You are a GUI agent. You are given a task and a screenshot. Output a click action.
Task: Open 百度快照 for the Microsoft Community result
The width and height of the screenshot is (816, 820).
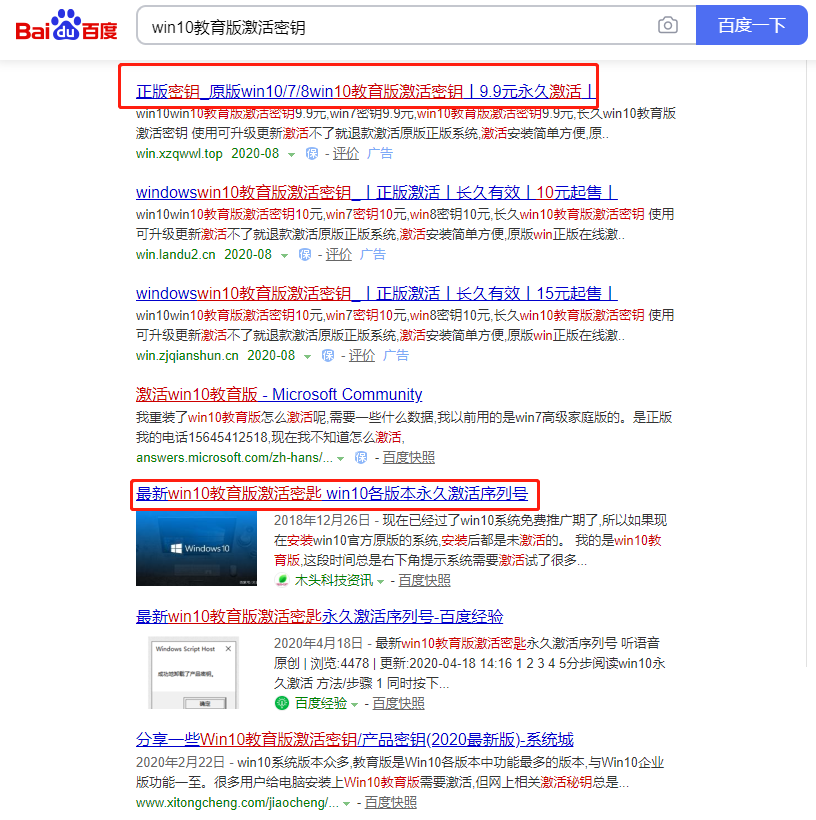pyautogui.click(x=409, y=457)
